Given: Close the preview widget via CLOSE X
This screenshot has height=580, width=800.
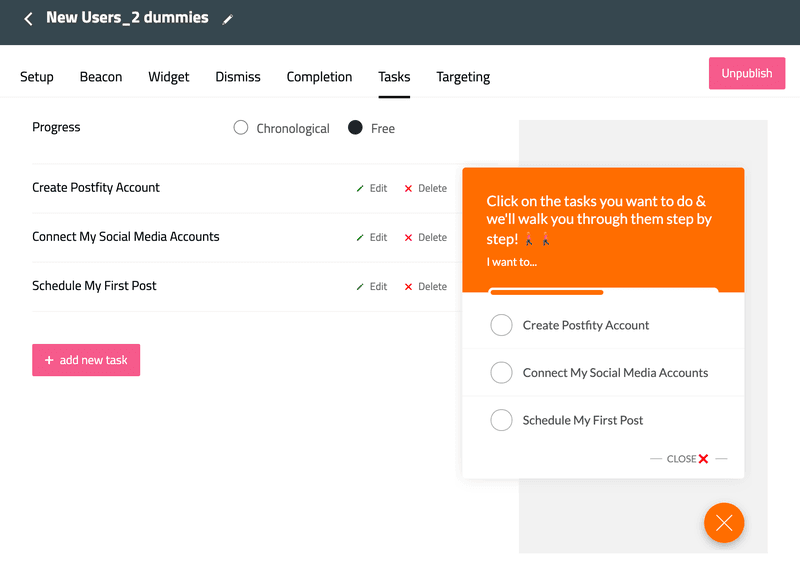Looking at the screenshot, I should [685, 458].
